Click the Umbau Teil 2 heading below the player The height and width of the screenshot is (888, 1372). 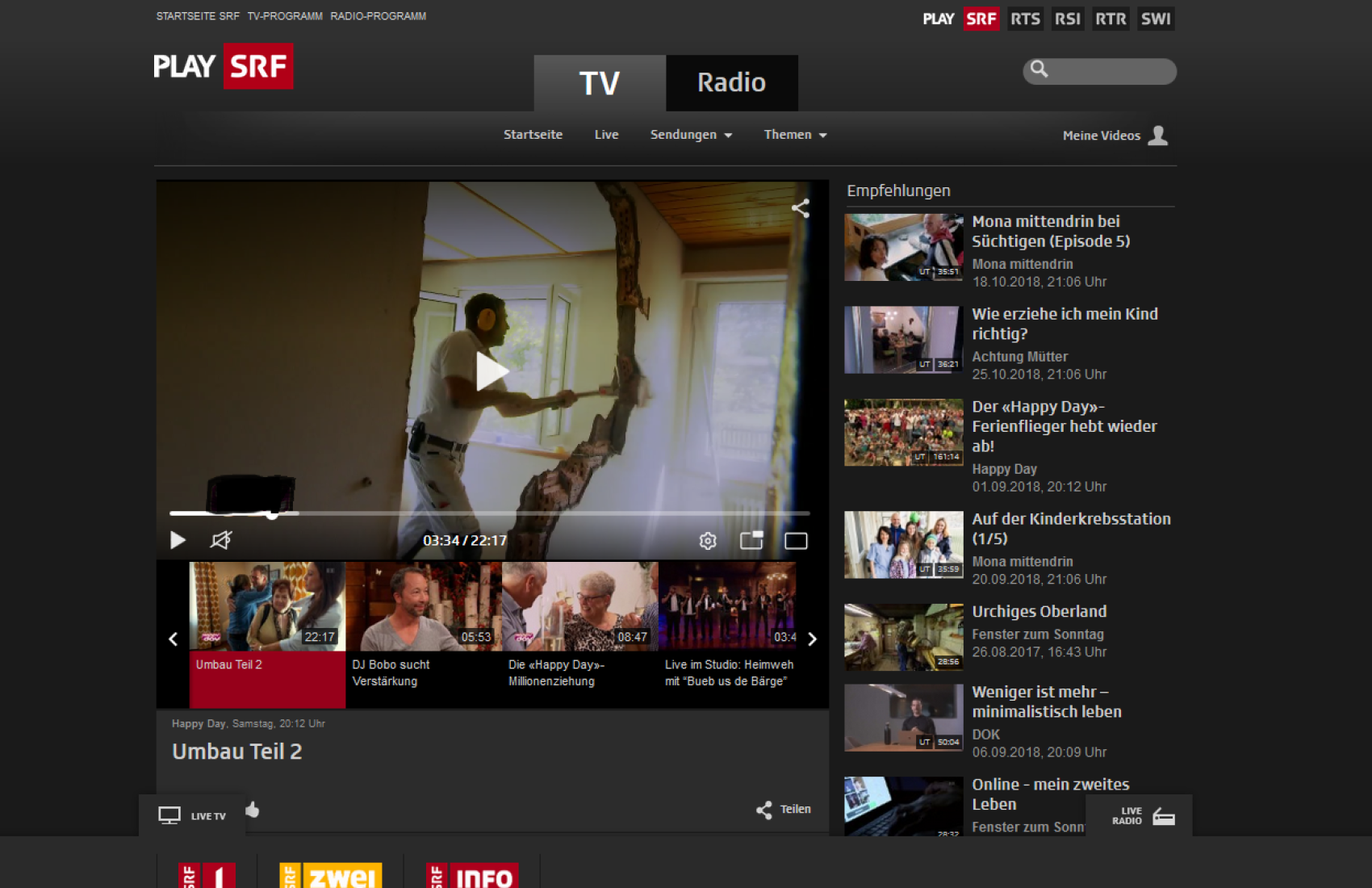point(236,752)
